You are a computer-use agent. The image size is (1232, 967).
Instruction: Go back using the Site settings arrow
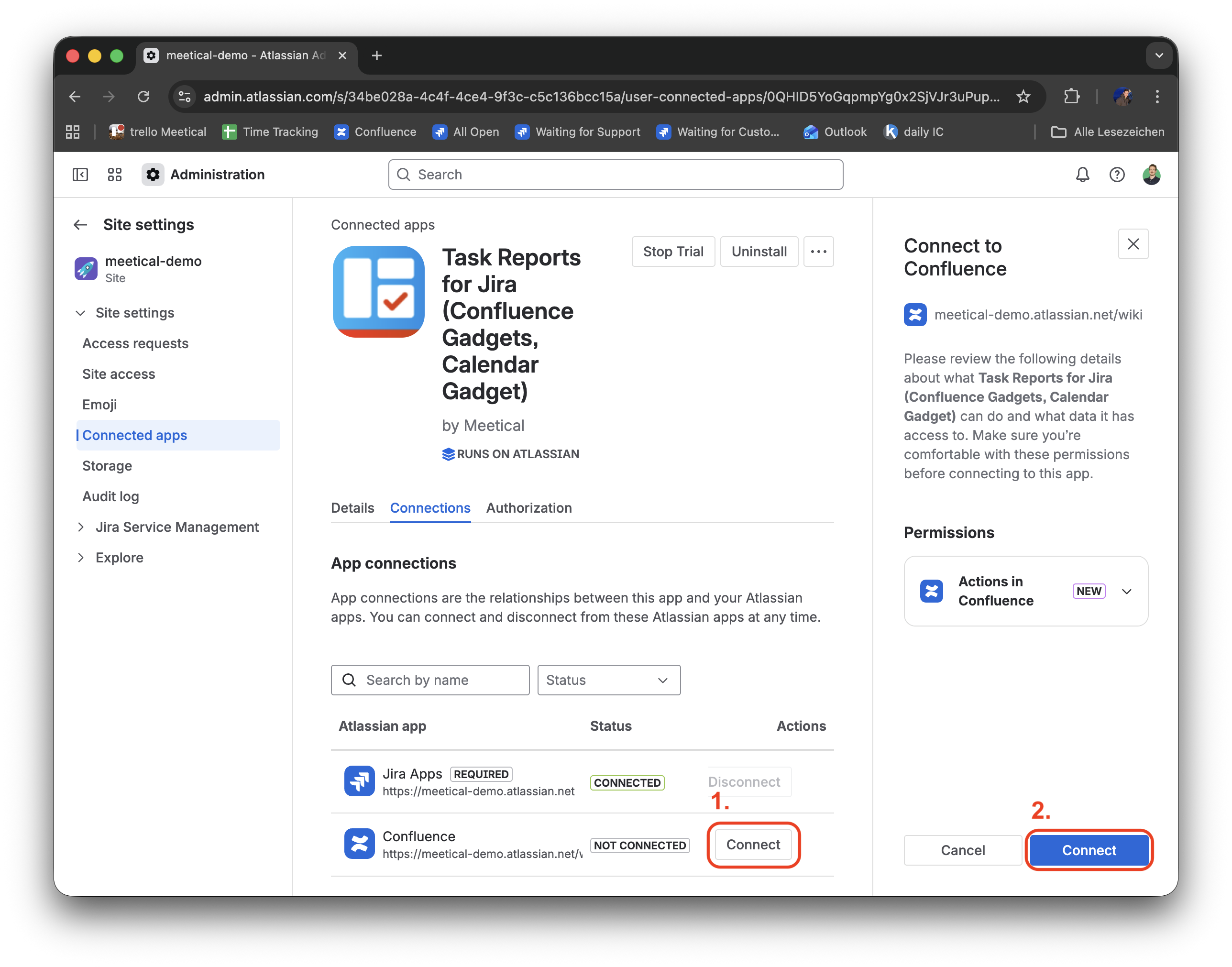[x=80, y=225]
